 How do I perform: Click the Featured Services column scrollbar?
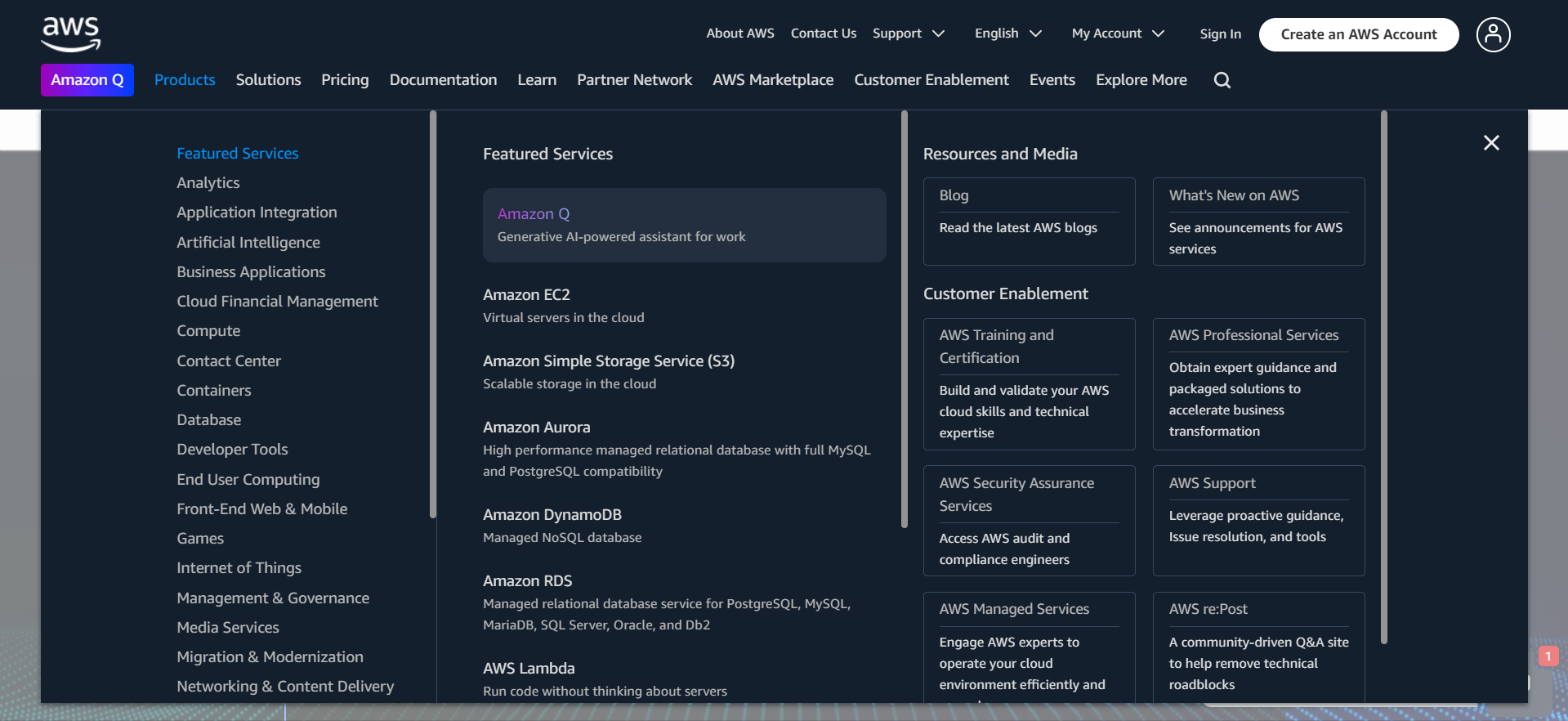click(905, 320)
